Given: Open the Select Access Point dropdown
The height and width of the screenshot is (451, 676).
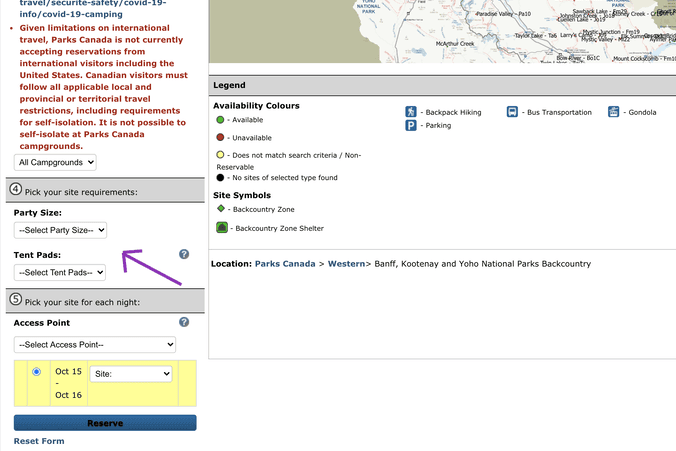Looking at the screenshot, I should pyautogui.click(x=95, y=344).
